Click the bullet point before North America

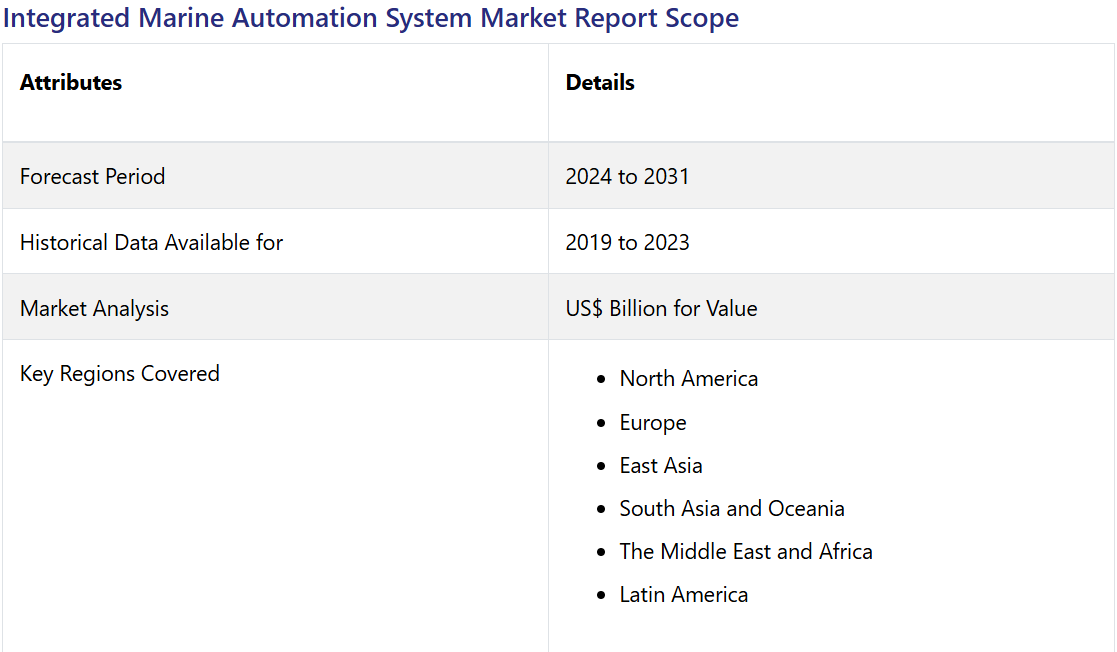tap(600, 380)
